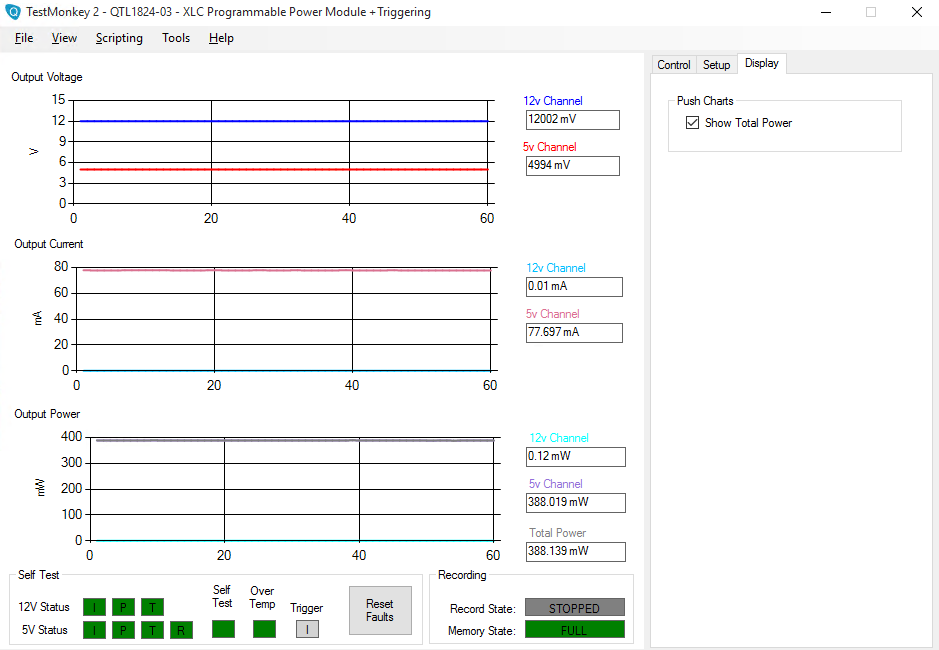Screen dimensions: 939x650
Task: Click the 5V Status 'I' indicator
Action: (94, 630)
